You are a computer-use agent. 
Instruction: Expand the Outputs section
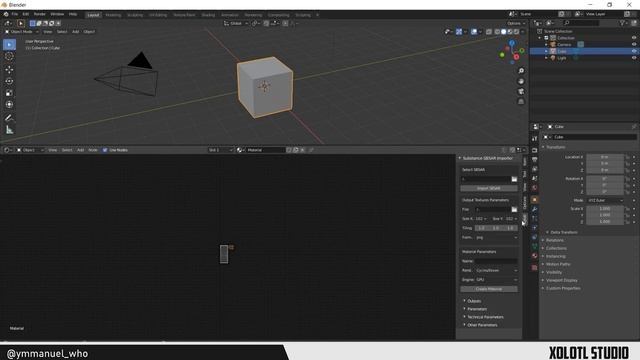(473, 301)
